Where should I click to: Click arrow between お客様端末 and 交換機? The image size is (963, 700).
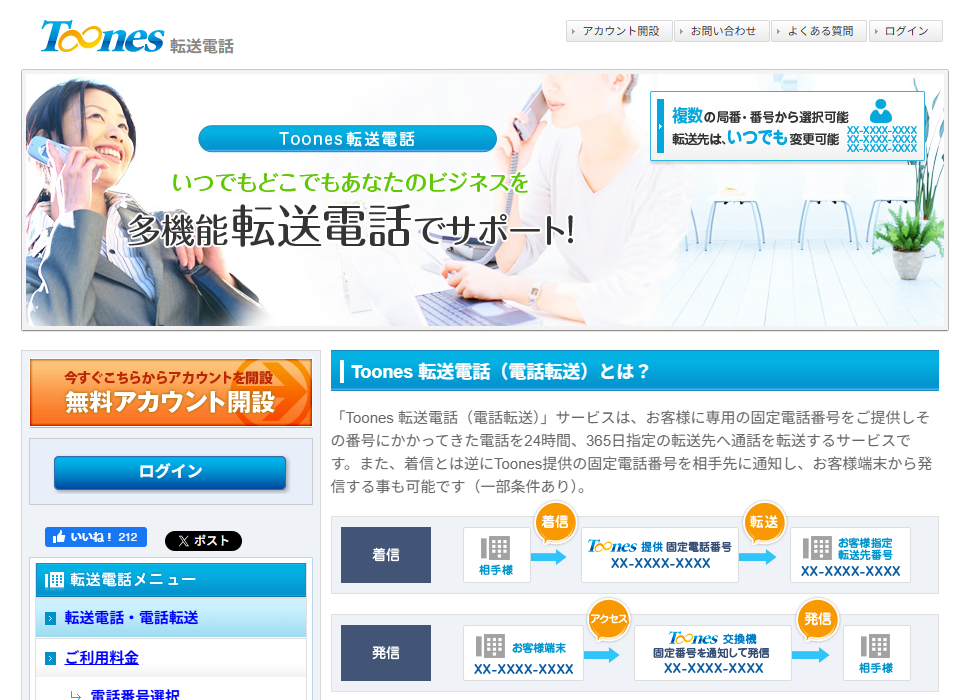[601, 655]
